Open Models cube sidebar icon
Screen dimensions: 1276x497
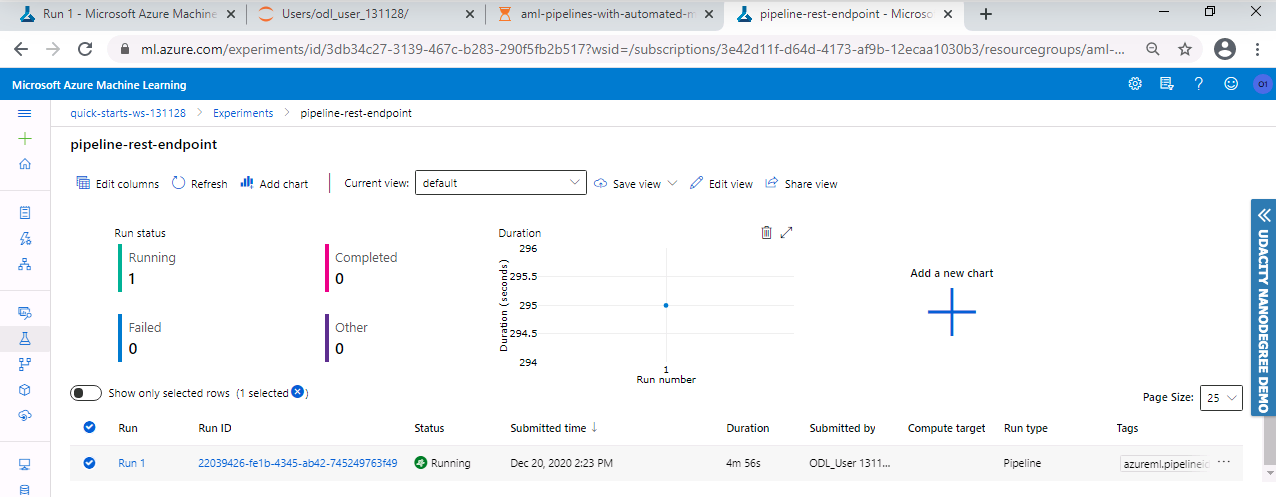(25, 390)
